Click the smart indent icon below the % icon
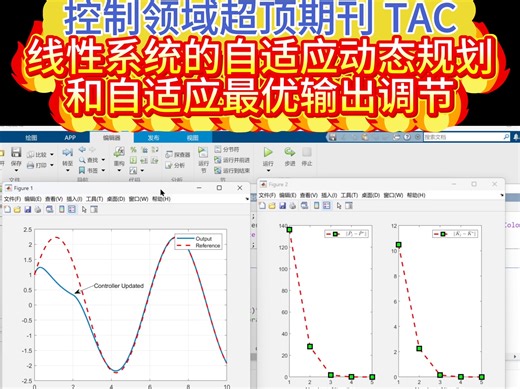The width and height of the screenshot is (520, 389). pos(133,160)
